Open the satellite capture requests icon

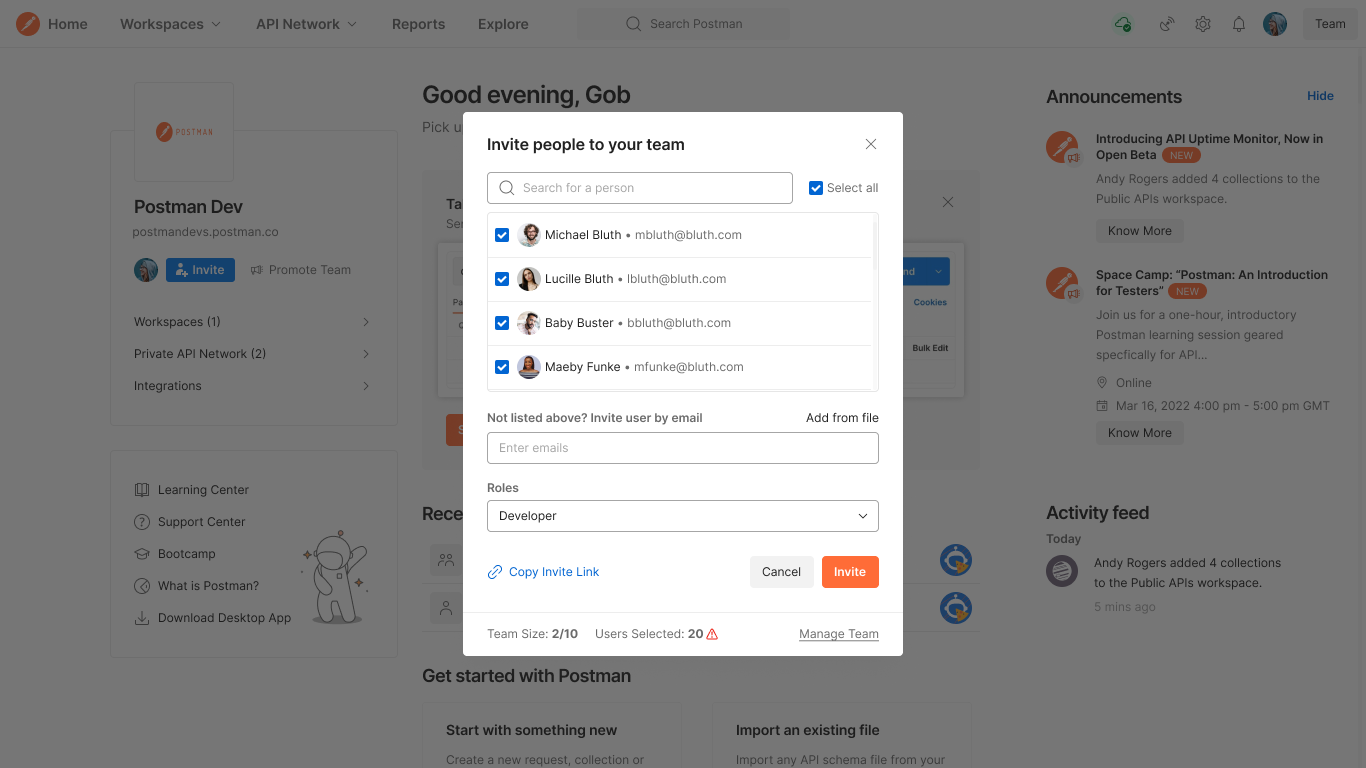pyautogui.click(x=1166, y=24)
